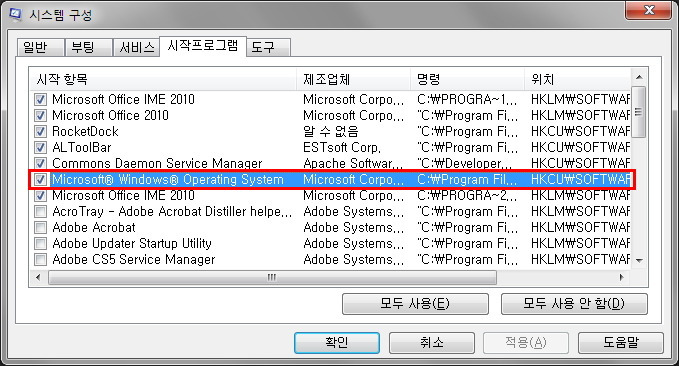Click the list scroll up arrow
Viewport: 679px width, 366px height.
tap(639, 78)
